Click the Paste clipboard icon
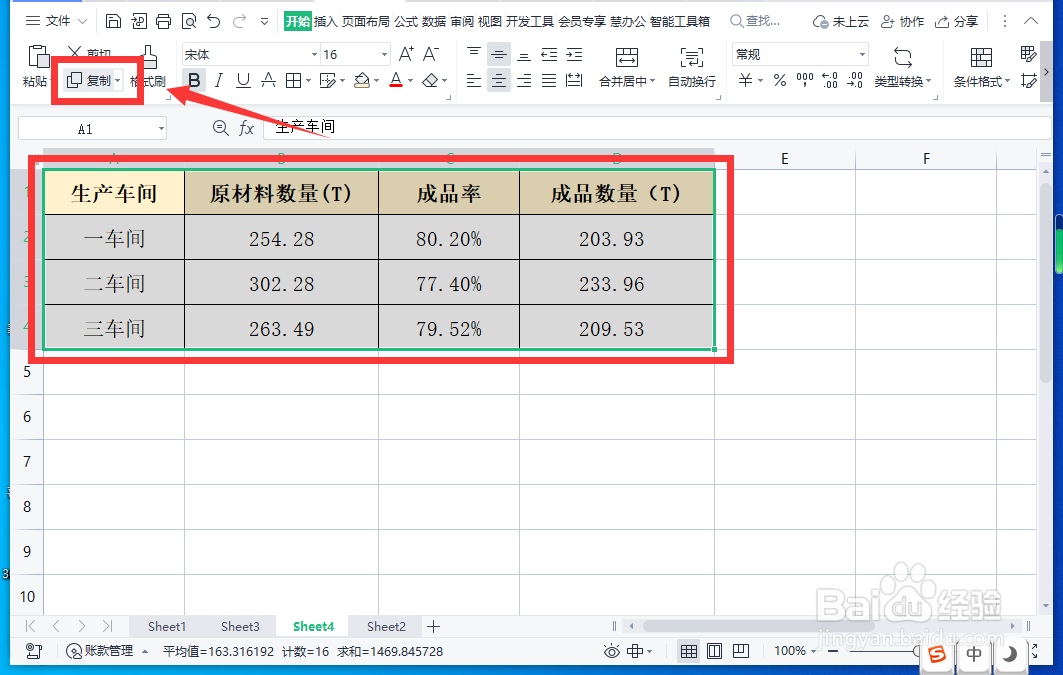Image resolution: width=1063 pixels, height=675 pixels. [x=38, y=57]
